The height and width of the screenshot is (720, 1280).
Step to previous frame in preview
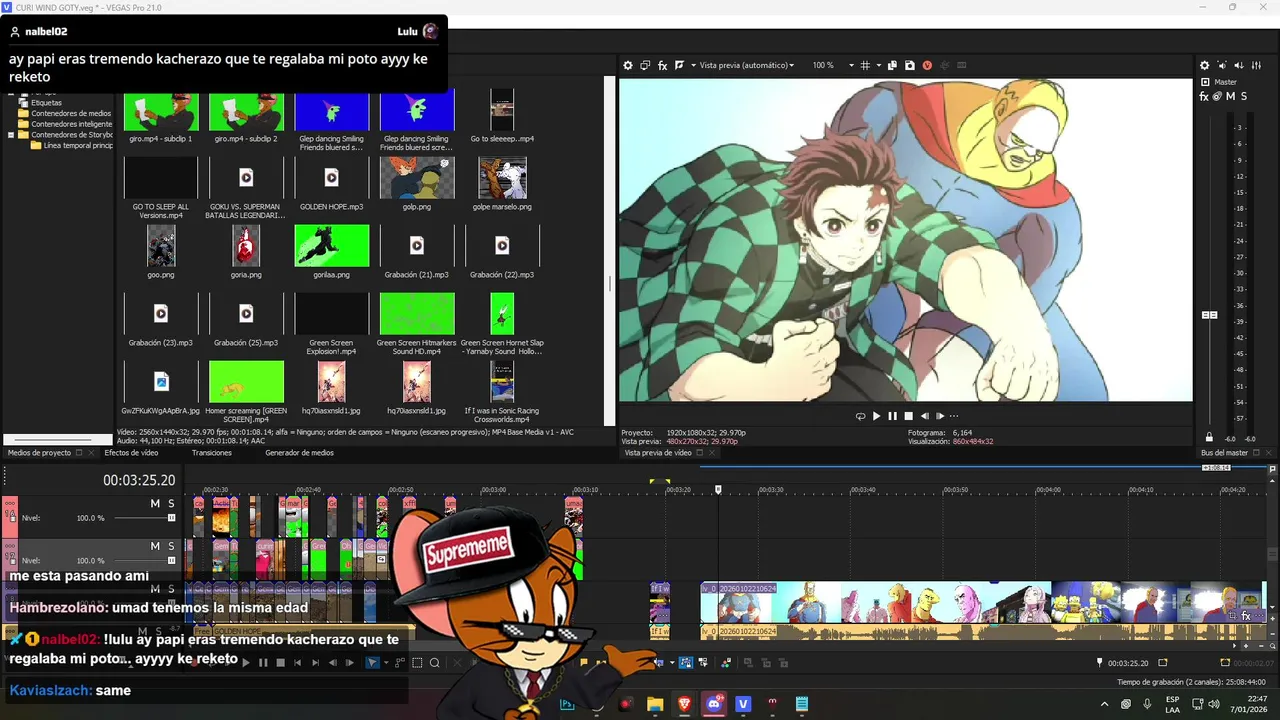[x=925, y=416]
